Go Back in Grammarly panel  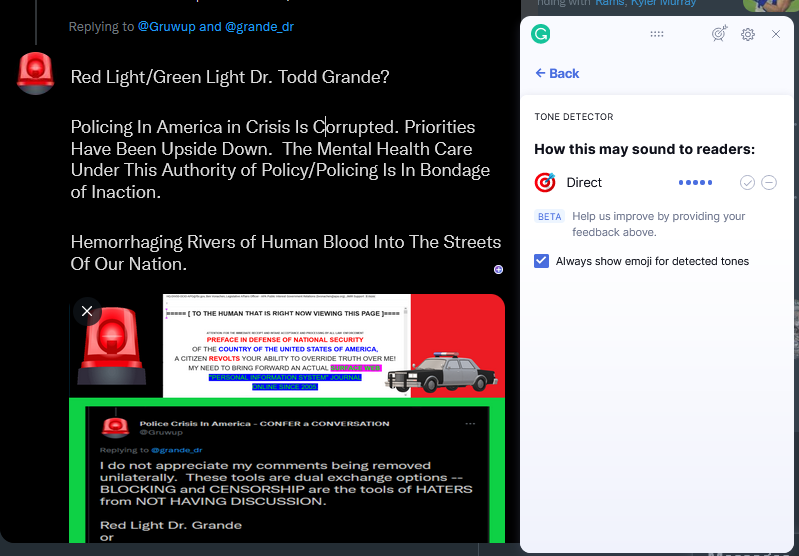point(557,73)
